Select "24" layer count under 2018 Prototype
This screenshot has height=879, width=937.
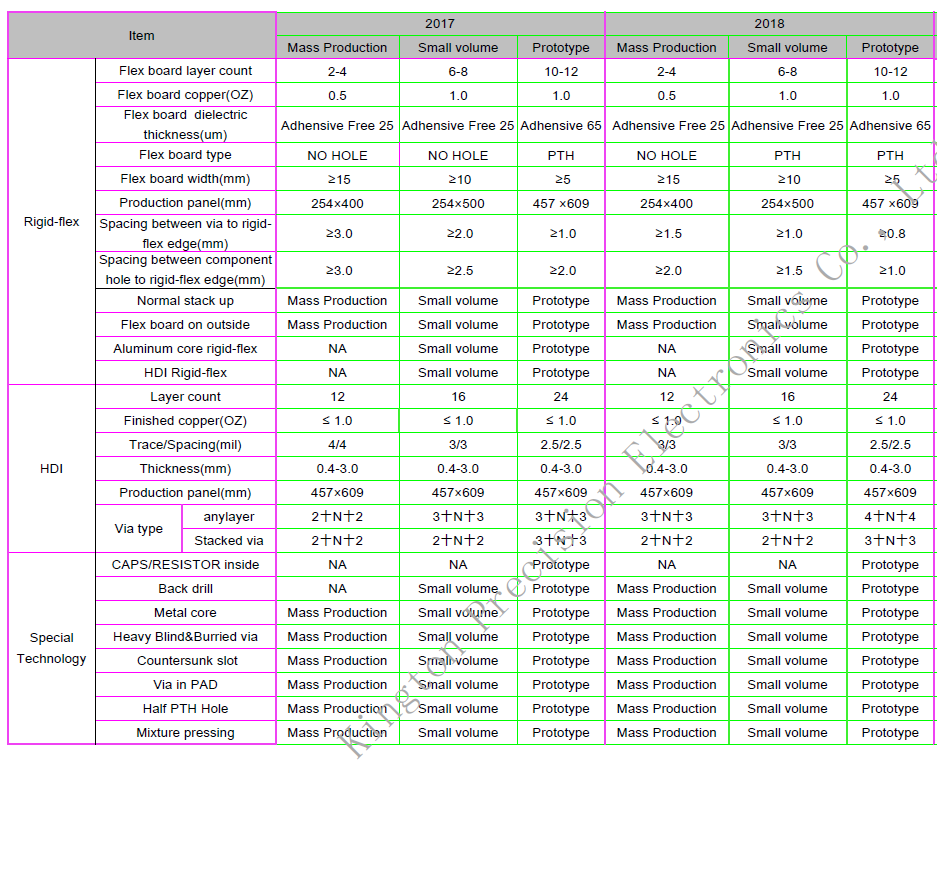click(890, 397)
